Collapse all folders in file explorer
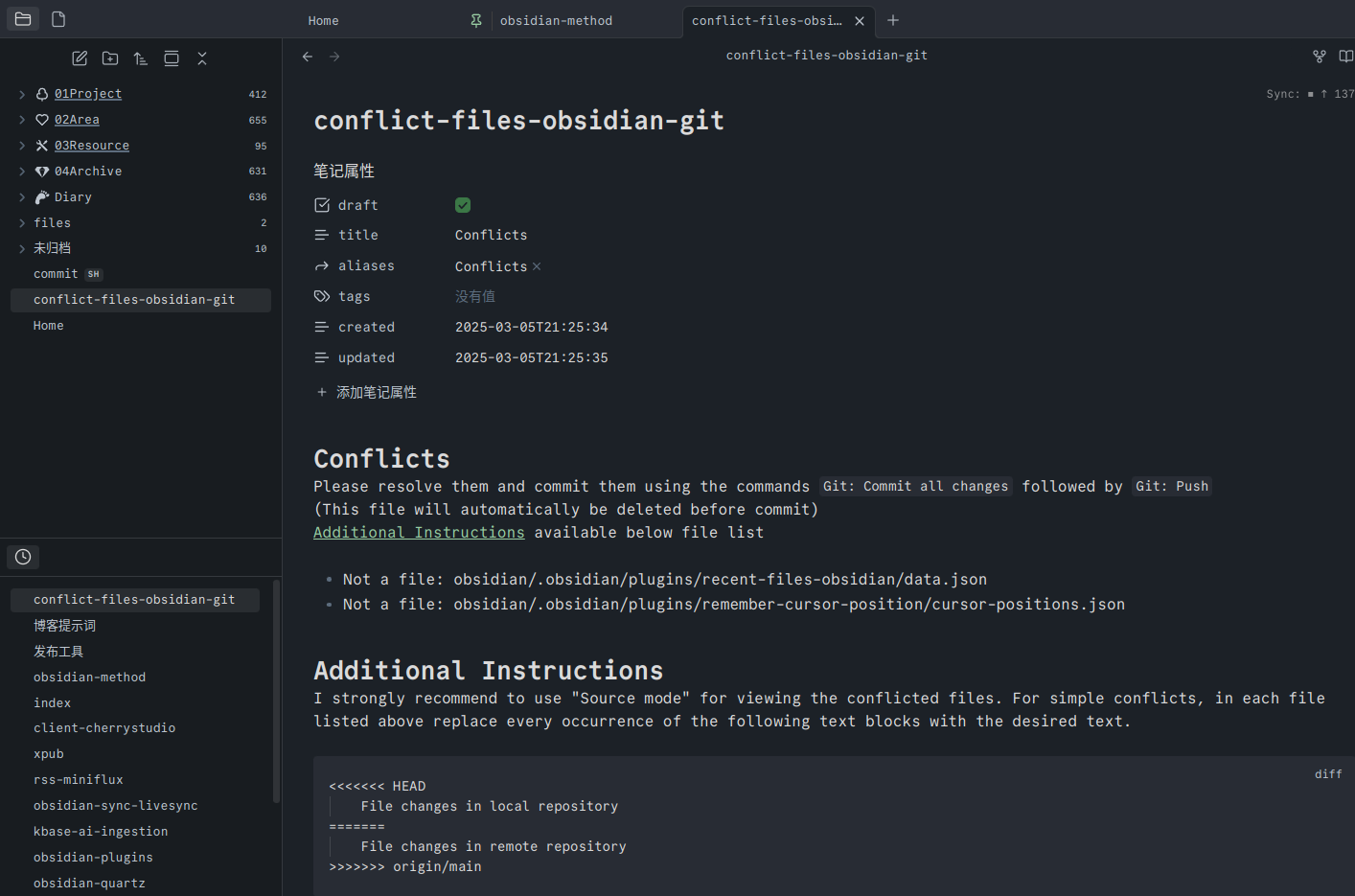 tap(202, 58)
